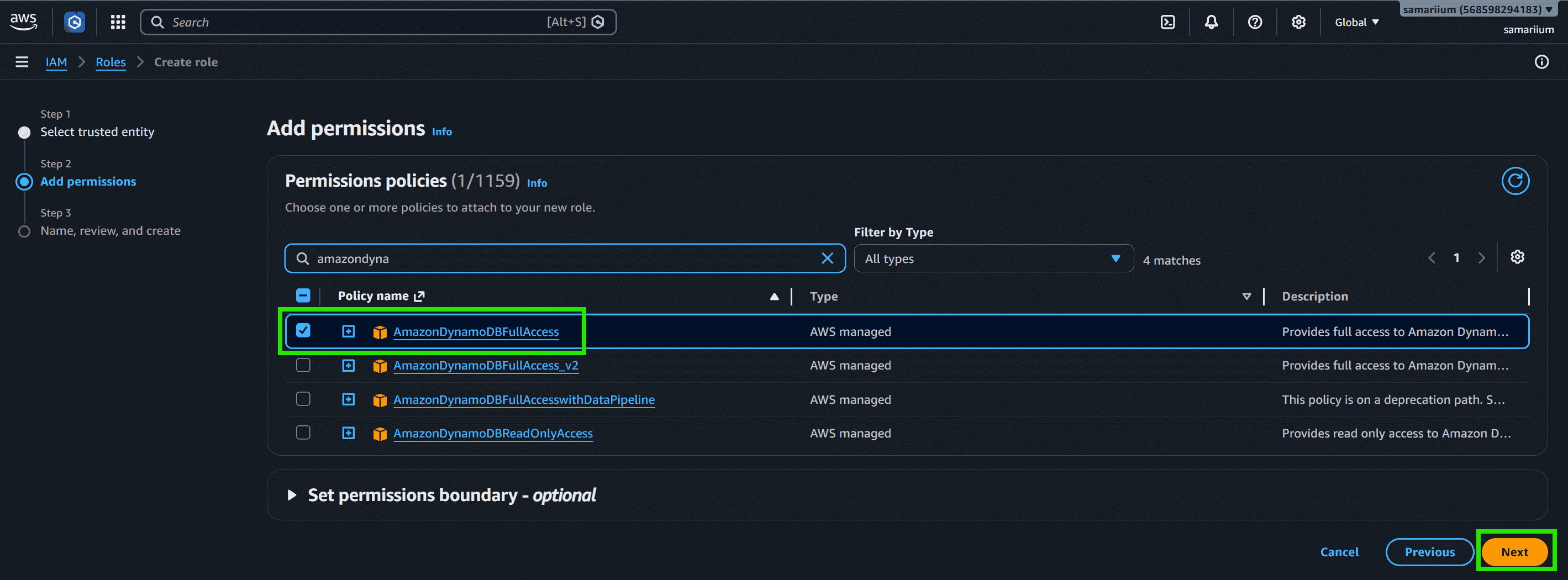Open the AmazonDynamoDBReadOnlyAccess policy link
The height and width of the screenshot is (580, 1568).
[x=493, y=433]
